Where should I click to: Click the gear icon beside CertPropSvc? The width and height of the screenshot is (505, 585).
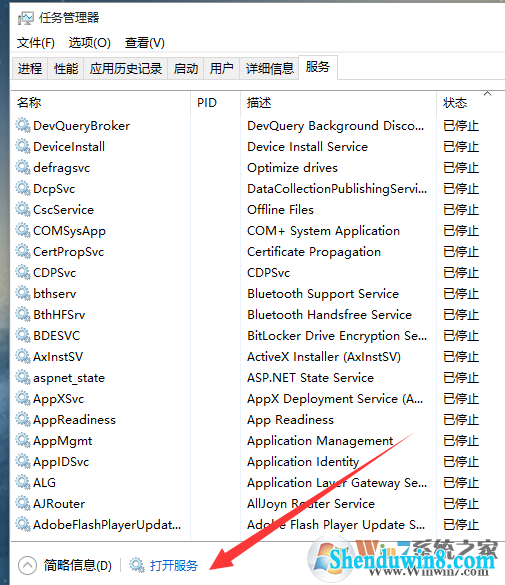coord(23,251)
